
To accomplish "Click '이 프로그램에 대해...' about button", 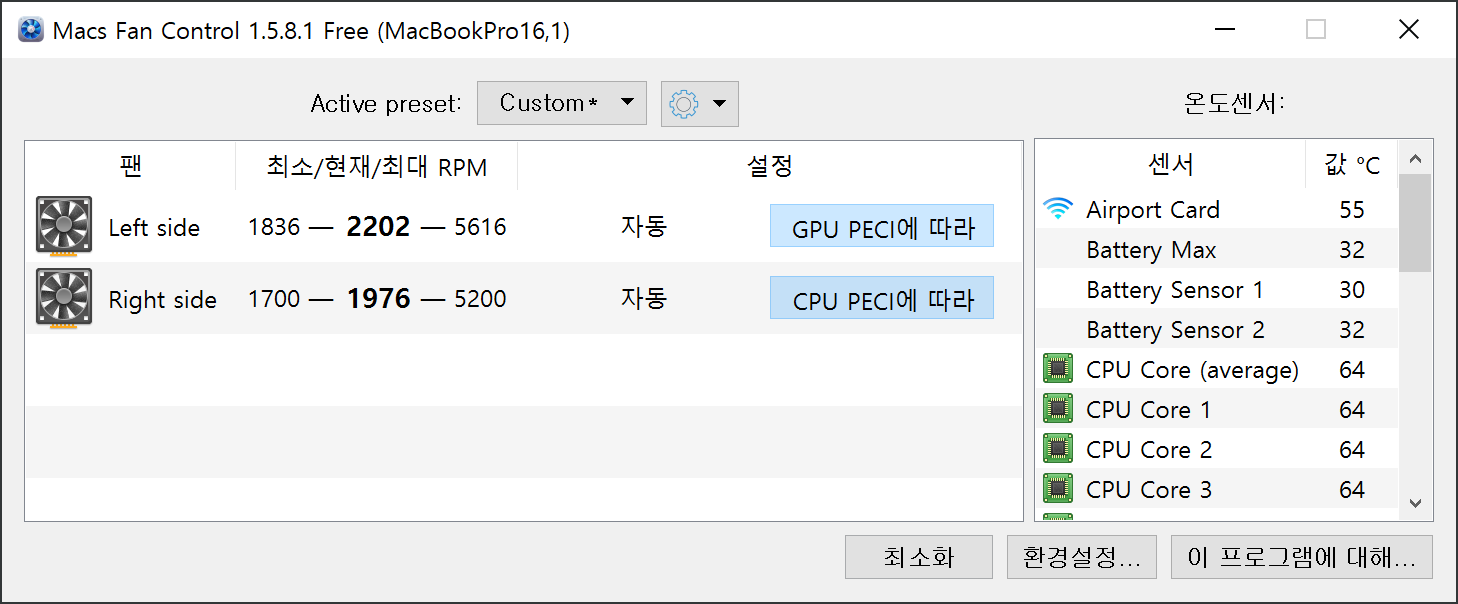I will pos(1302,557).
